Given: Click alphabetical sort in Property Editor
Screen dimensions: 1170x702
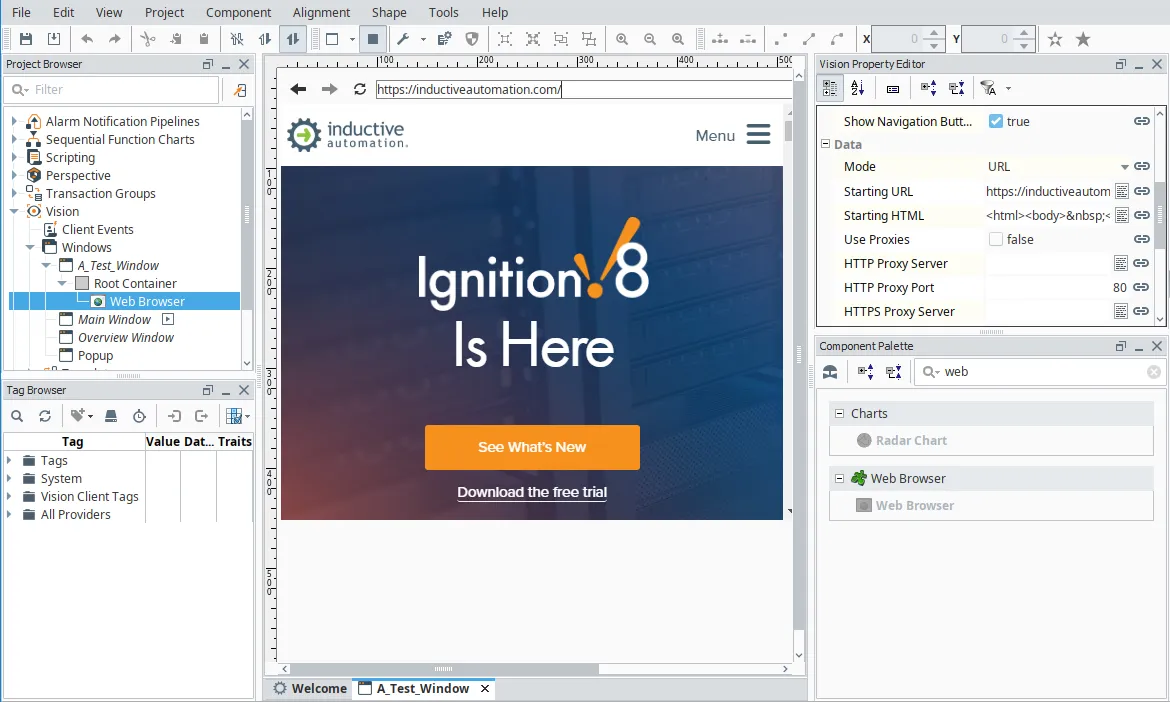Looking at the screenshot, I should [x=857, y=88].
